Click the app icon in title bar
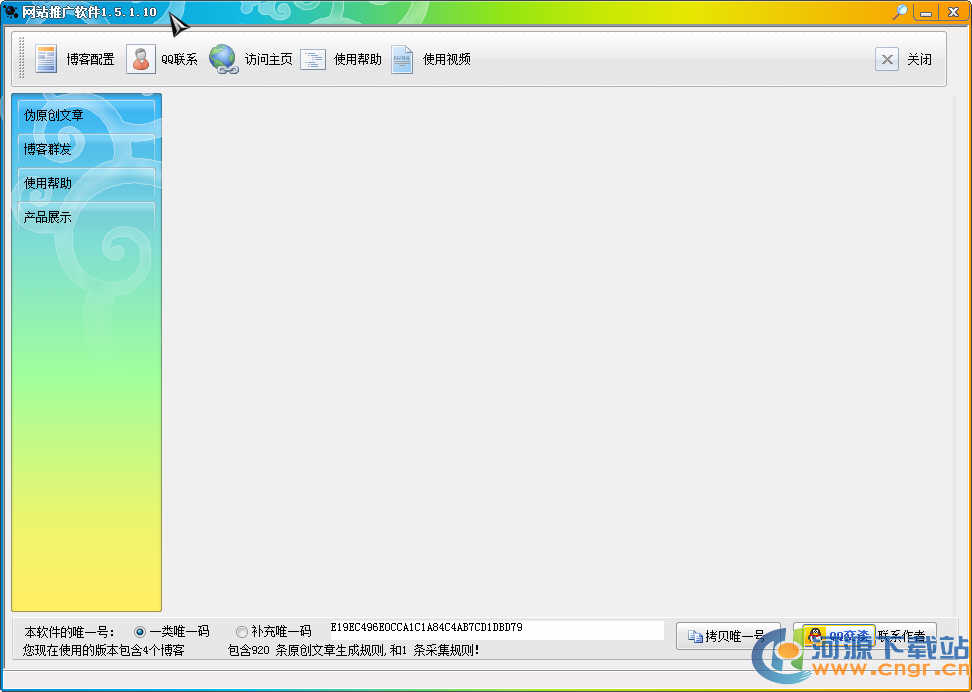 [x=11, y=12]
